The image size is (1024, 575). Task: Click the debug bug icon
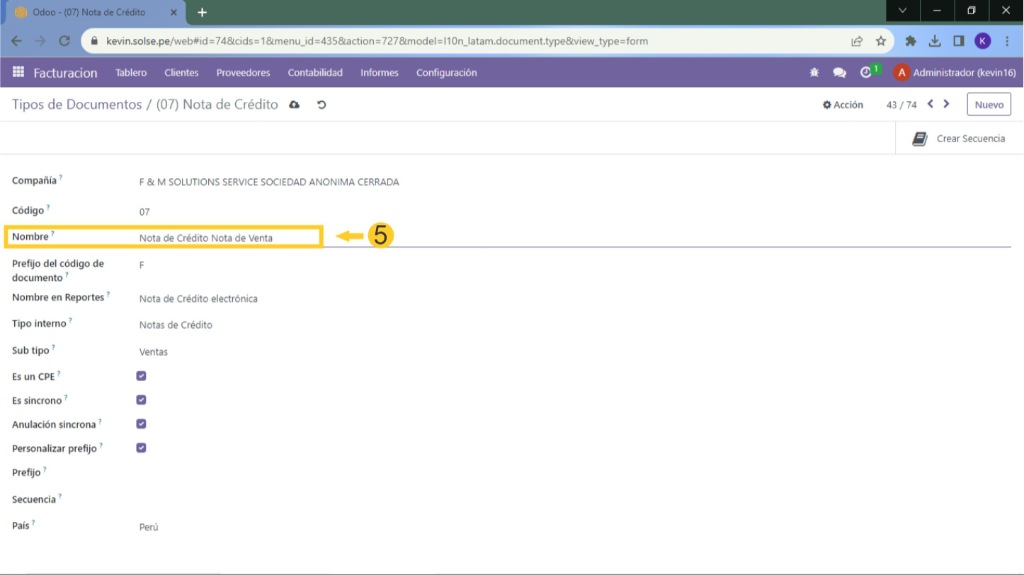pyautogui.click(x=814, y=73)
